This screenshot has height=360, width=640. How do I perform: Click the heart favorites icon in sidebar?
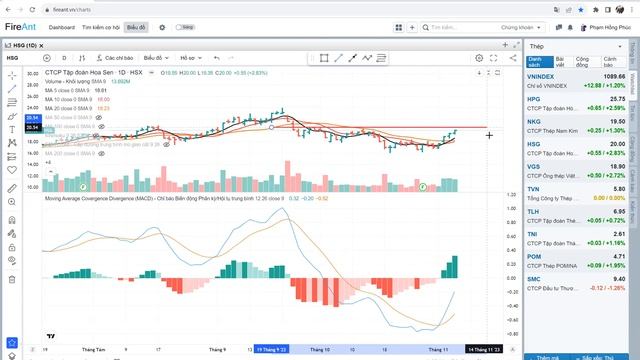[12, 170]
